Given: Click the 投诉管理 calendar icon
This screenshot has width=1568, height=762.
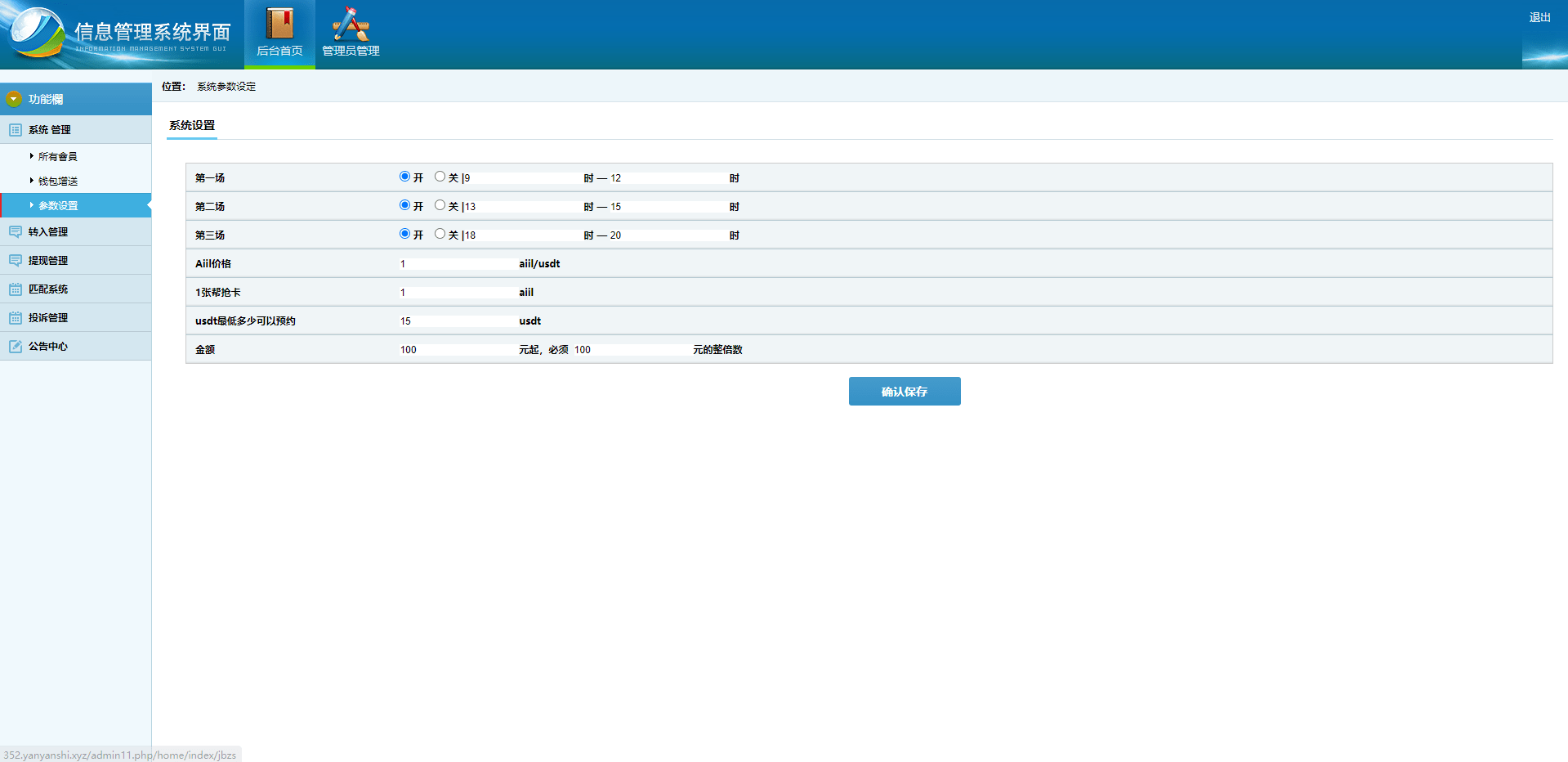Looking at the screenshot, I should [x=16, y=318].
